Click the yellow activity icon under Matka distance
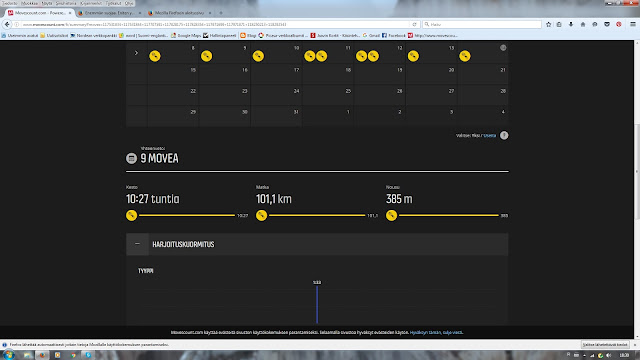Viewport: 640px width, 360px height. pyautogui.click(x=262, y=215)
